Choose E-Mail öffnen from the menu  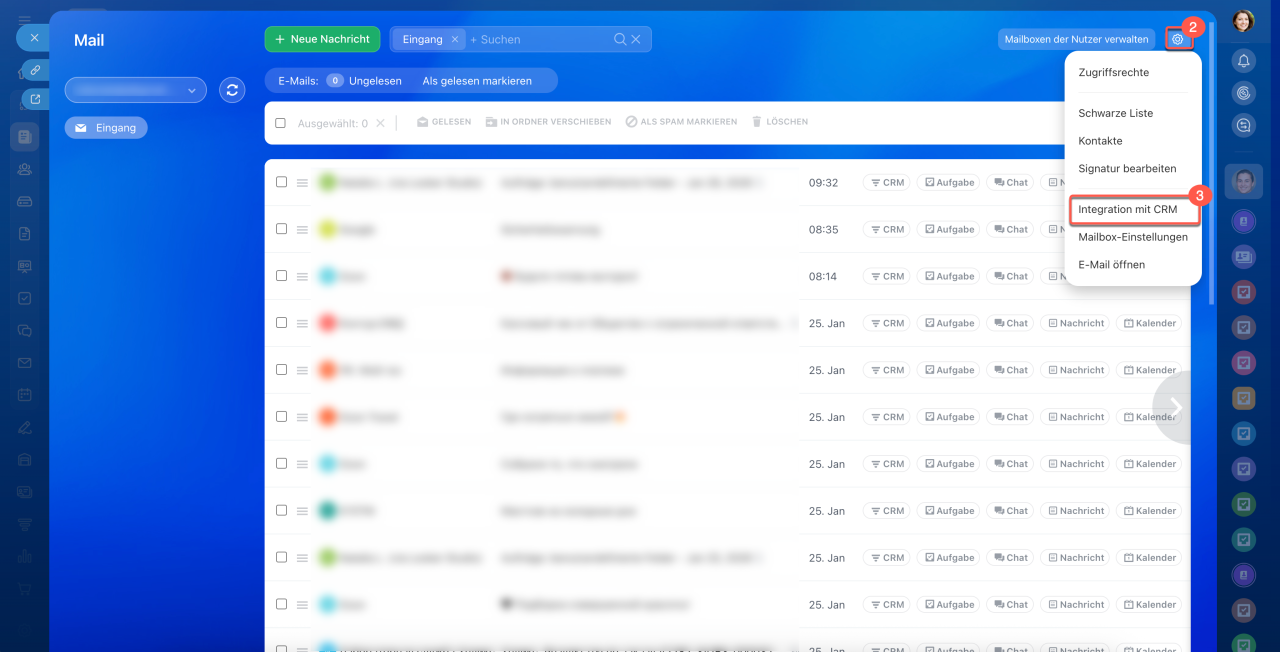(1112, 265)
